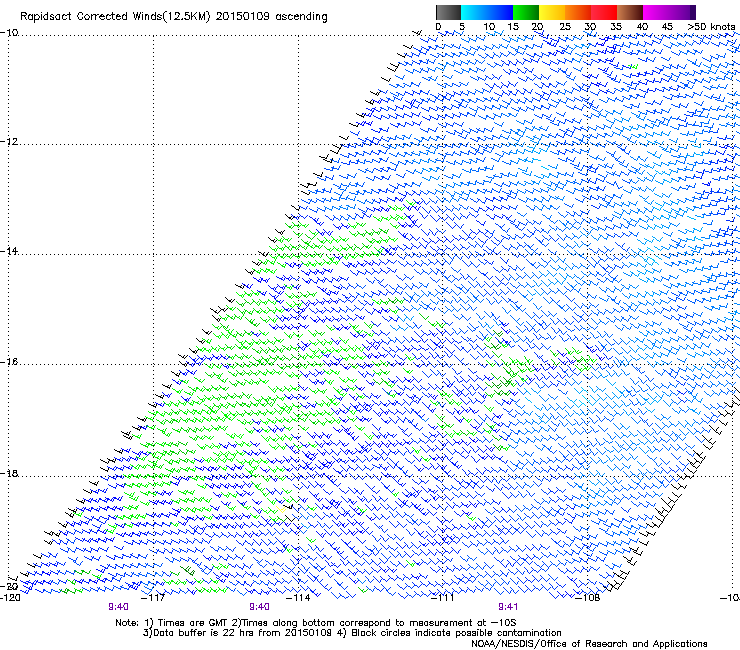Click the magenta 40-45 knots legend segment

click(x=656, y=12)
